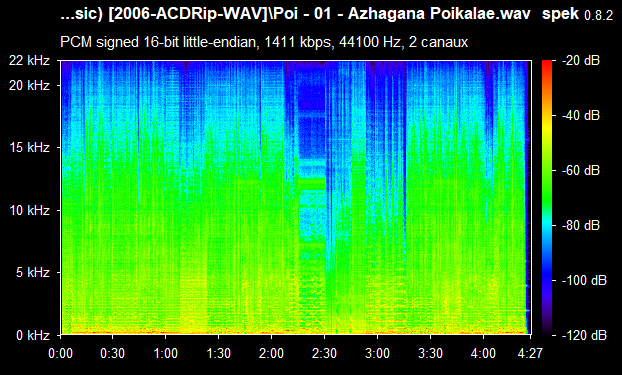
Task: Select the 10 kHz frequency label
Action: [29, 210]
